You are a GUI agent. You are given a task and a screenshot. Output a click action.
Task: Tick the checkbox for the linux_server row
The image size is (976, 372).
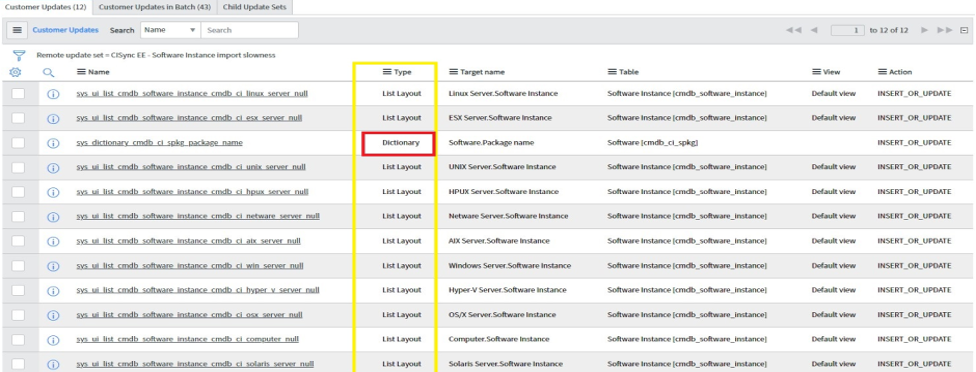[x=18, y=93]
